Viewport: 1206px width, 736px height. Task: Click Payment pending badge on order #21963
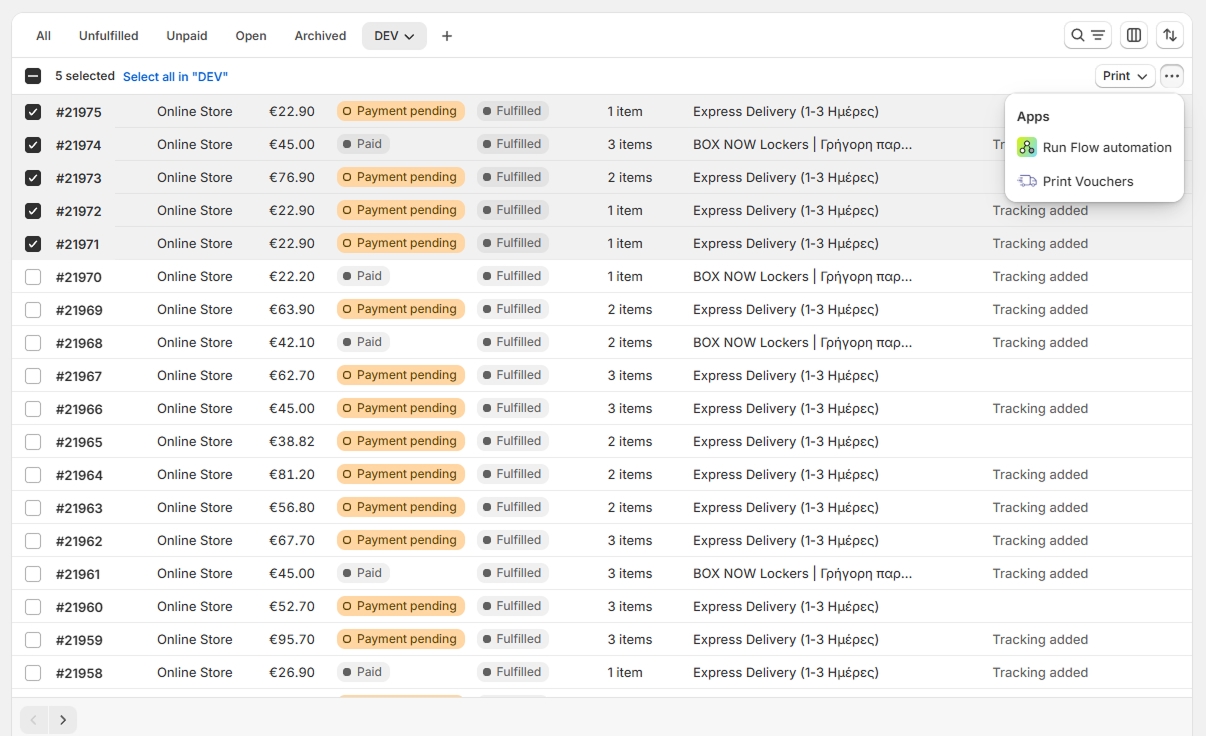point(400,507)
